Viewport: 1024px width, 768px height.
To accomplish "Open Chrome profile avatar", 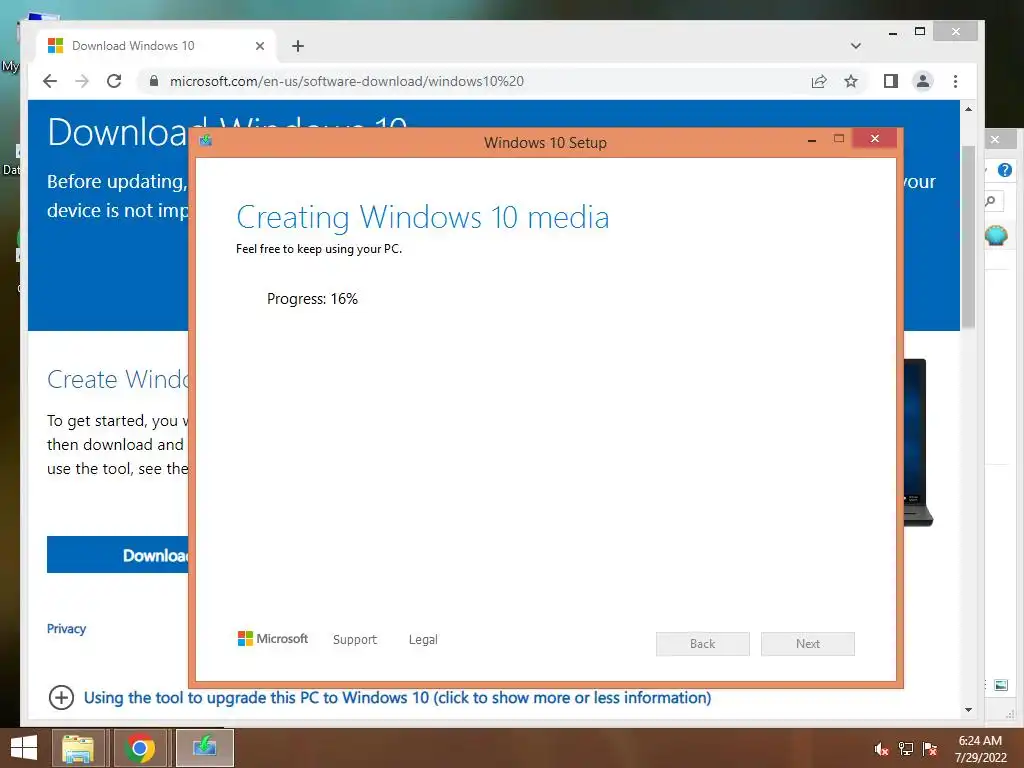I will coord(923,81).
